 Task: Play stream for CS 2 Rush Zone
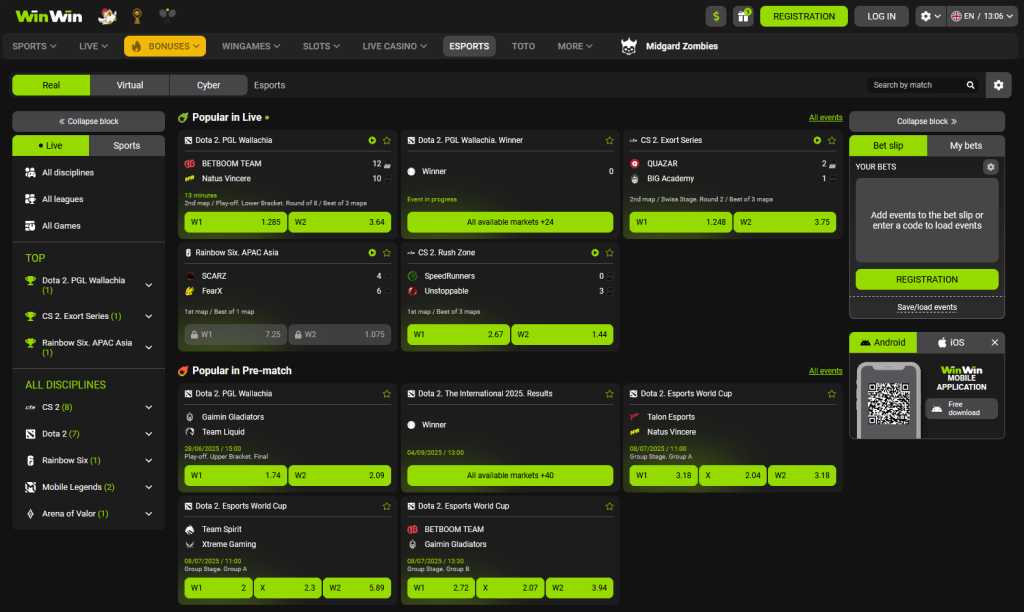point(595,253)
